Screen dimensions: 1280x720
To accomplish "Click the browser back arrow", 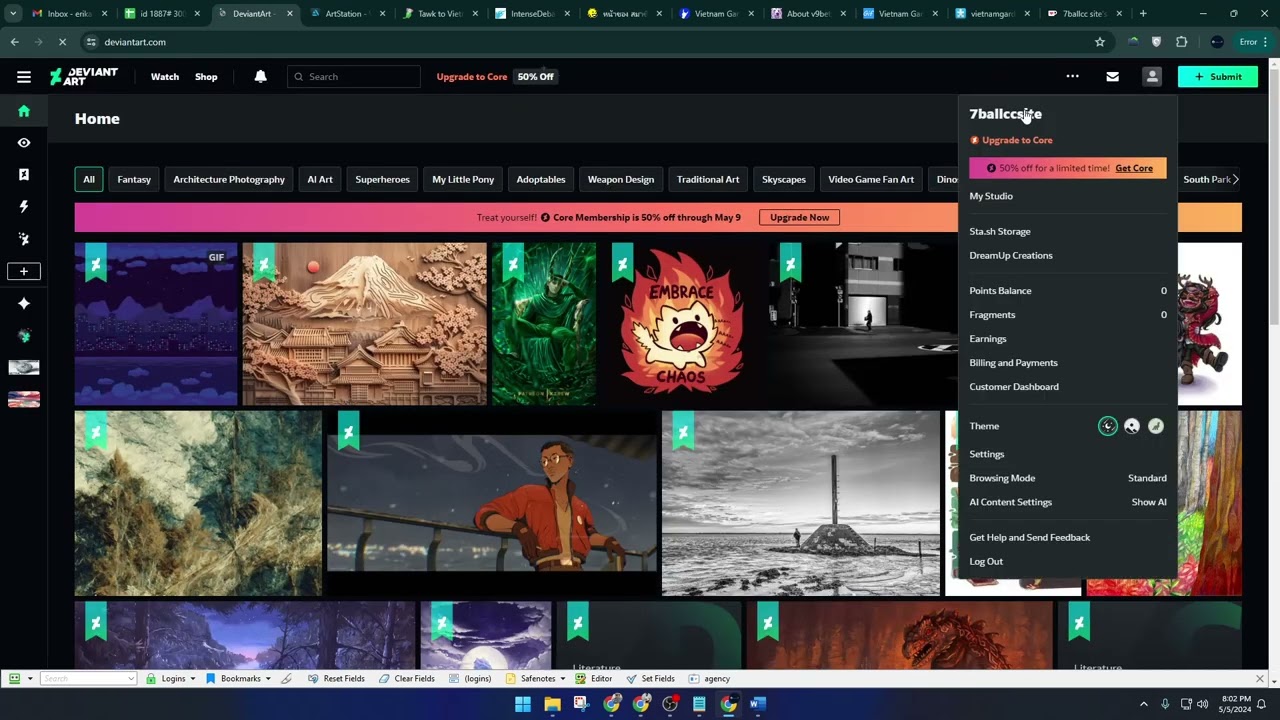I will (x=15, y=42).
